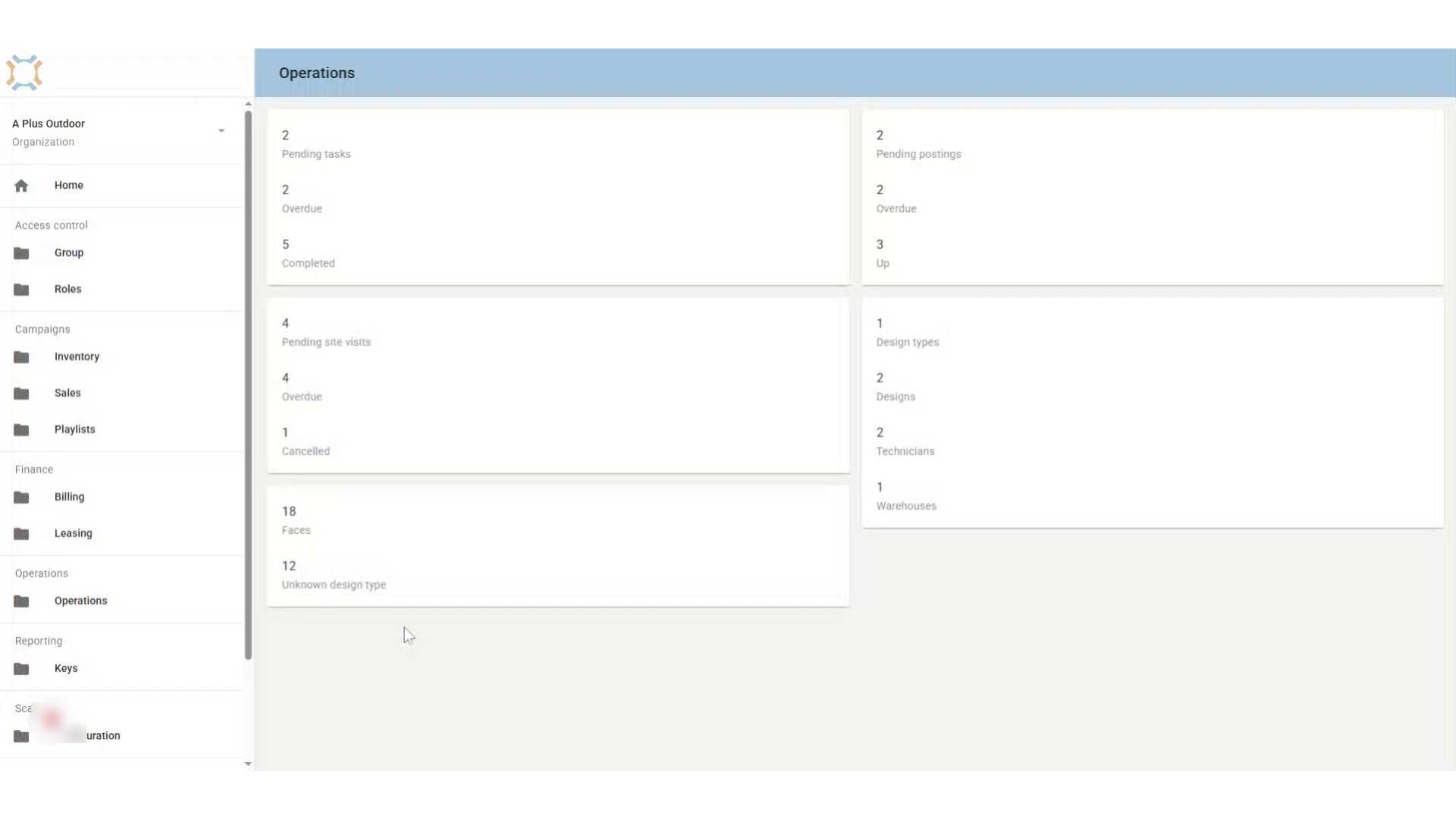Click the Unknown design type label
This screenshot has width=1456, height=819.
(x=334, y=585)
